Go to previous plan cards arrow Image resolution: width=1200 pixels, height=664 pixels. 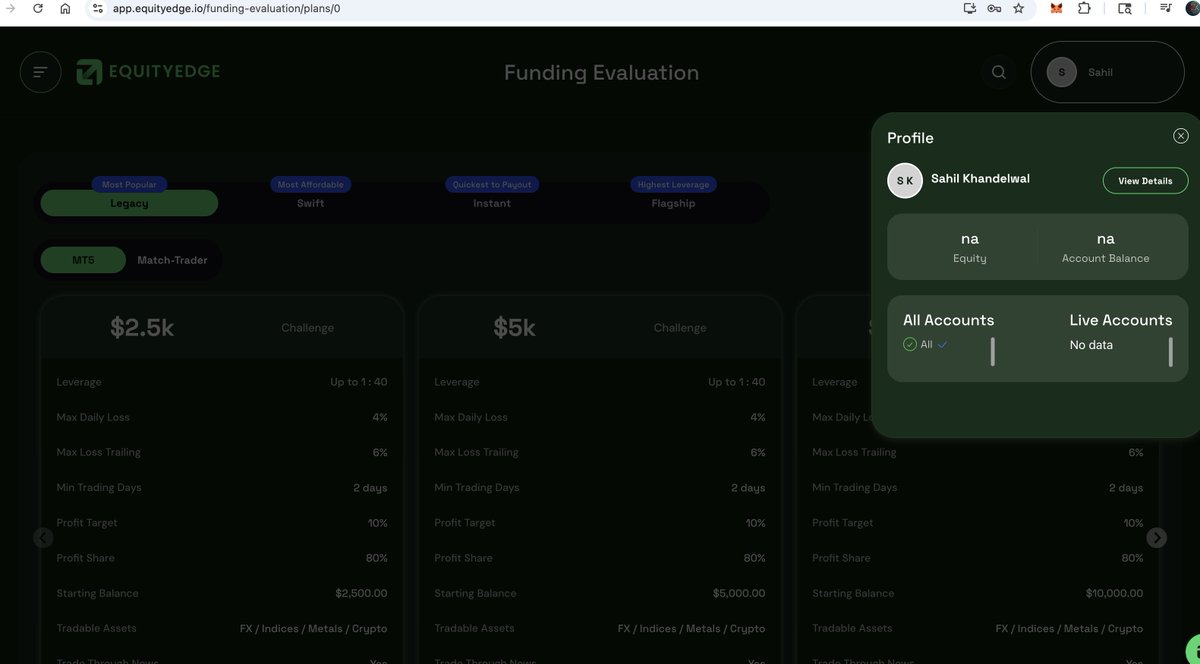click(x=43, y=538)
